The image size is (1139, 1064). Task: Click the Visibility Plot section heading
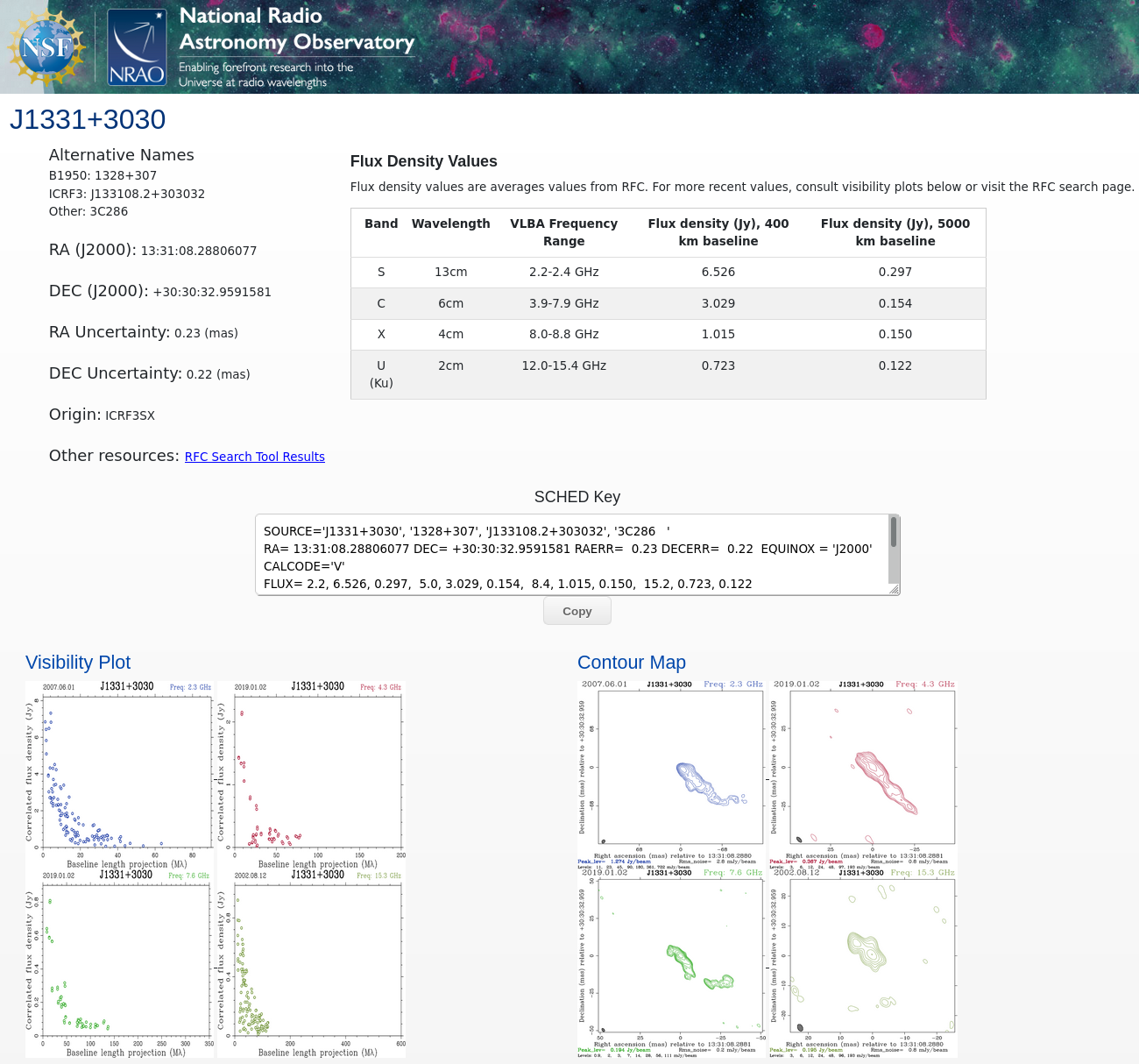click(78, 663)
